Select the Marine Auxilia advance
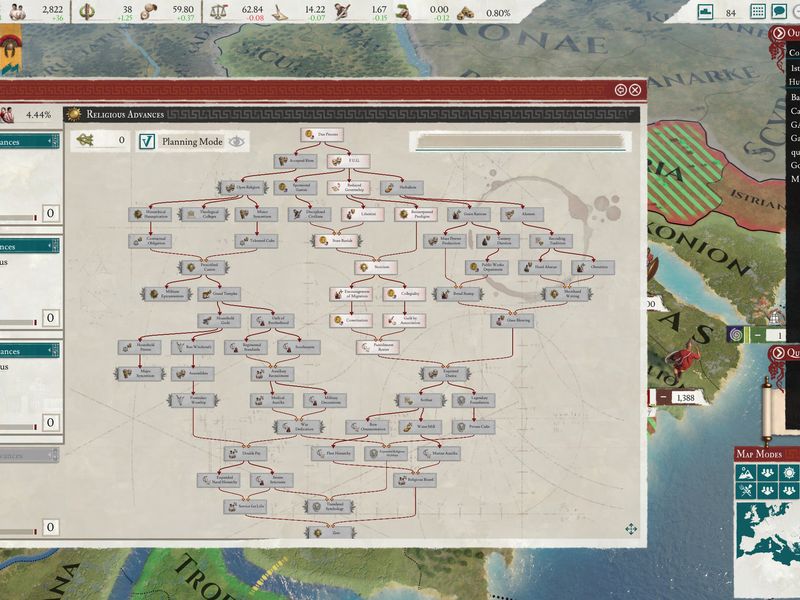Image resolution: width=800 pixels, height=600 pixels. pyautogui.click(x=439, y=454)
